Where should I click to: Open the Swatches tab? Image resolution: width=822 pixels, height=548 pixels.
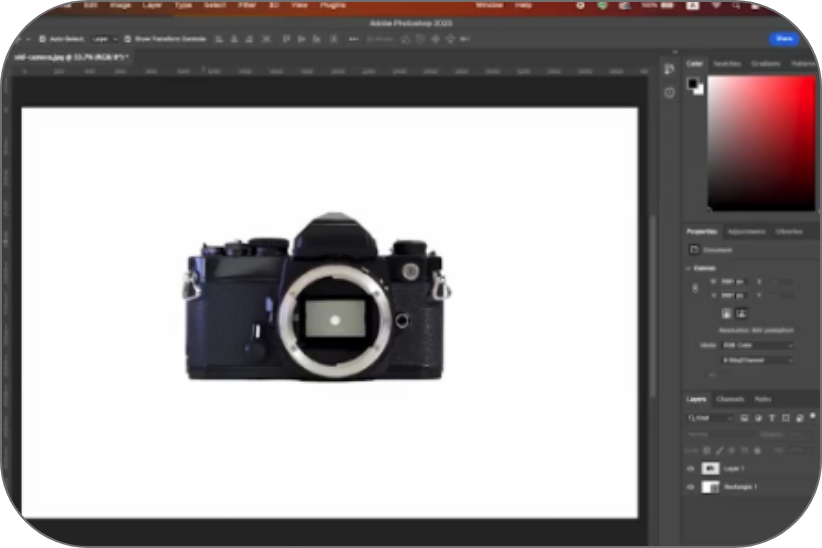(x=727, y=63)
